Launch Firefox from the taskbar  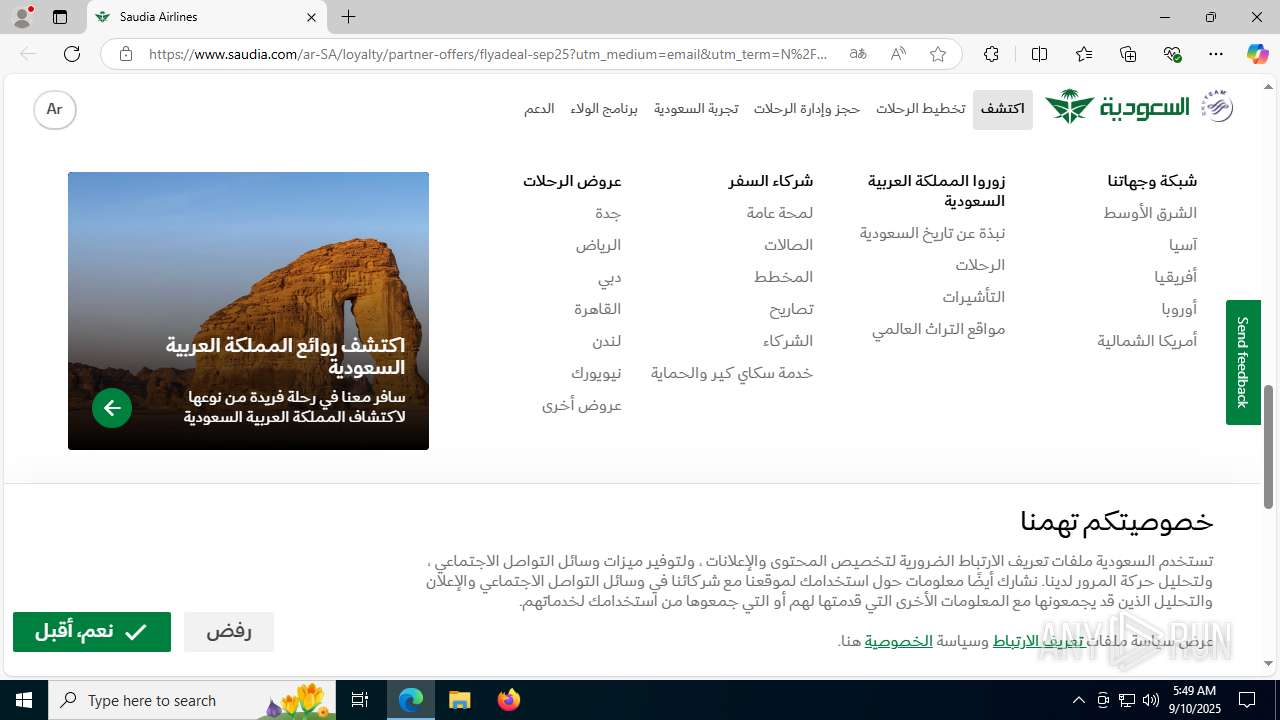tap(509, 700)
